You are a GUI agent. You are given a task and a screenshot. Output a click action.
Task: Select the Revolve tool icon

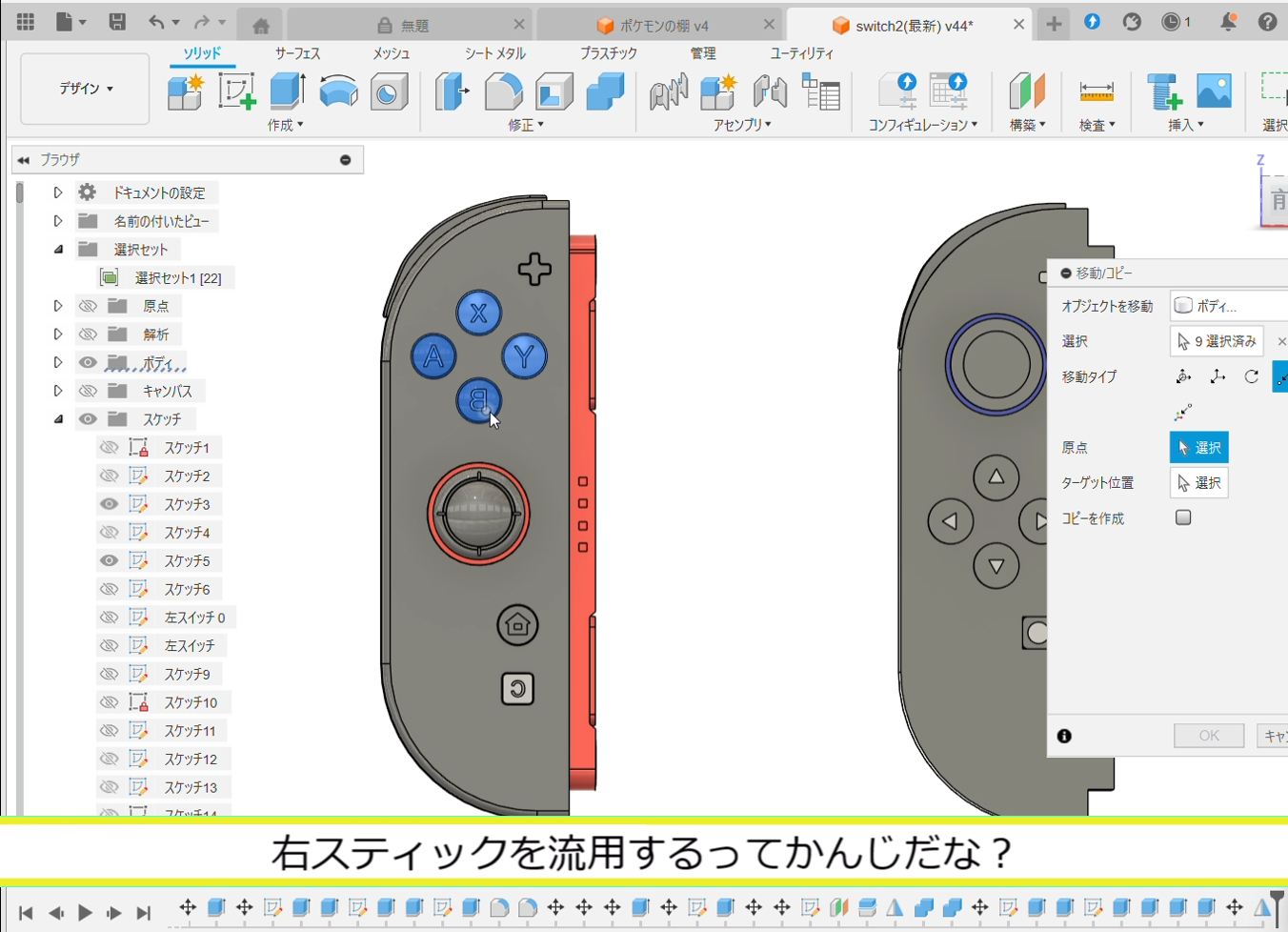(338, 91)
